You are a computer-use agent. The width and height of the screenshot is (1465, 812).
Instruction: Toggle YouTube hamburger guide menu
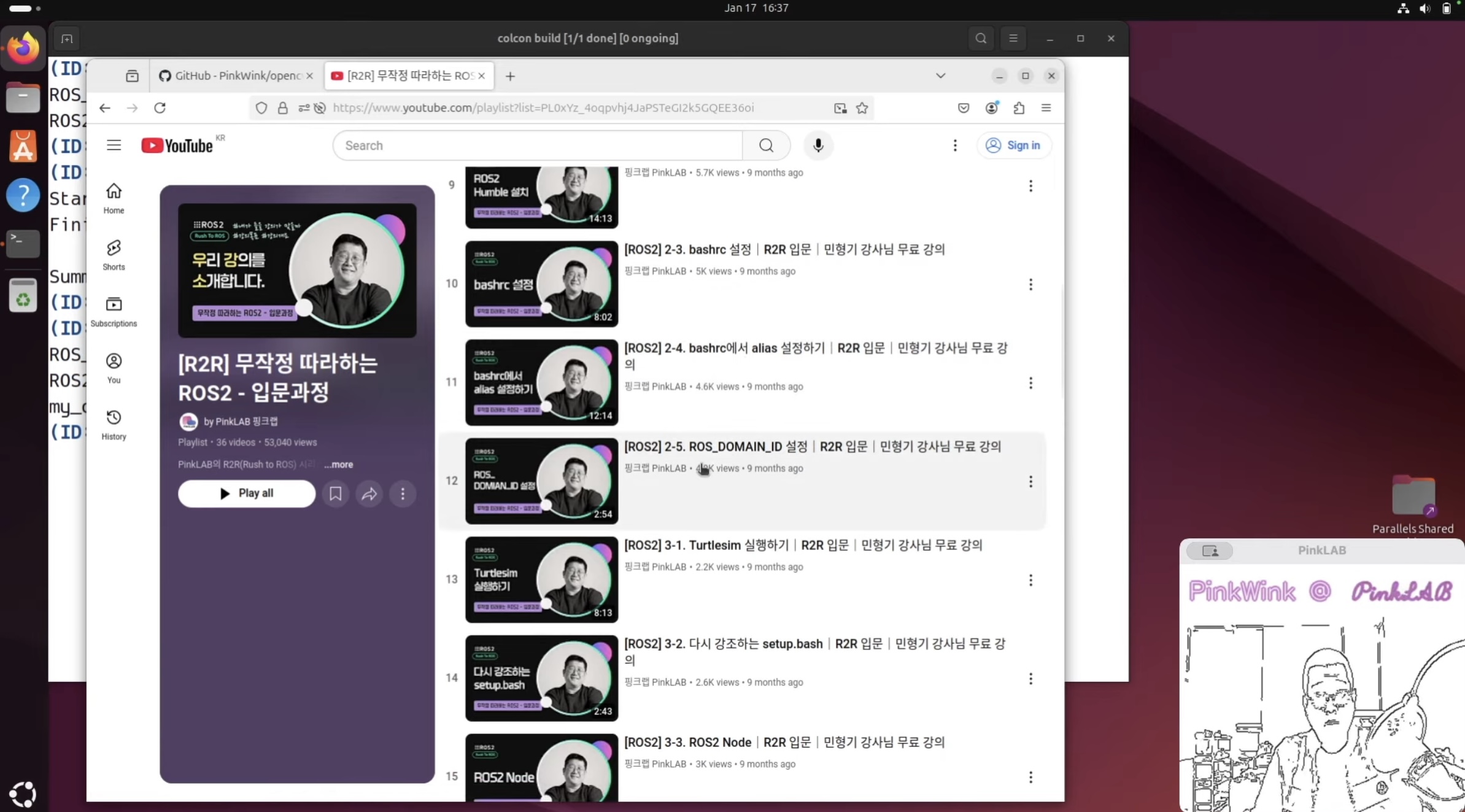[x=114, y=145]
